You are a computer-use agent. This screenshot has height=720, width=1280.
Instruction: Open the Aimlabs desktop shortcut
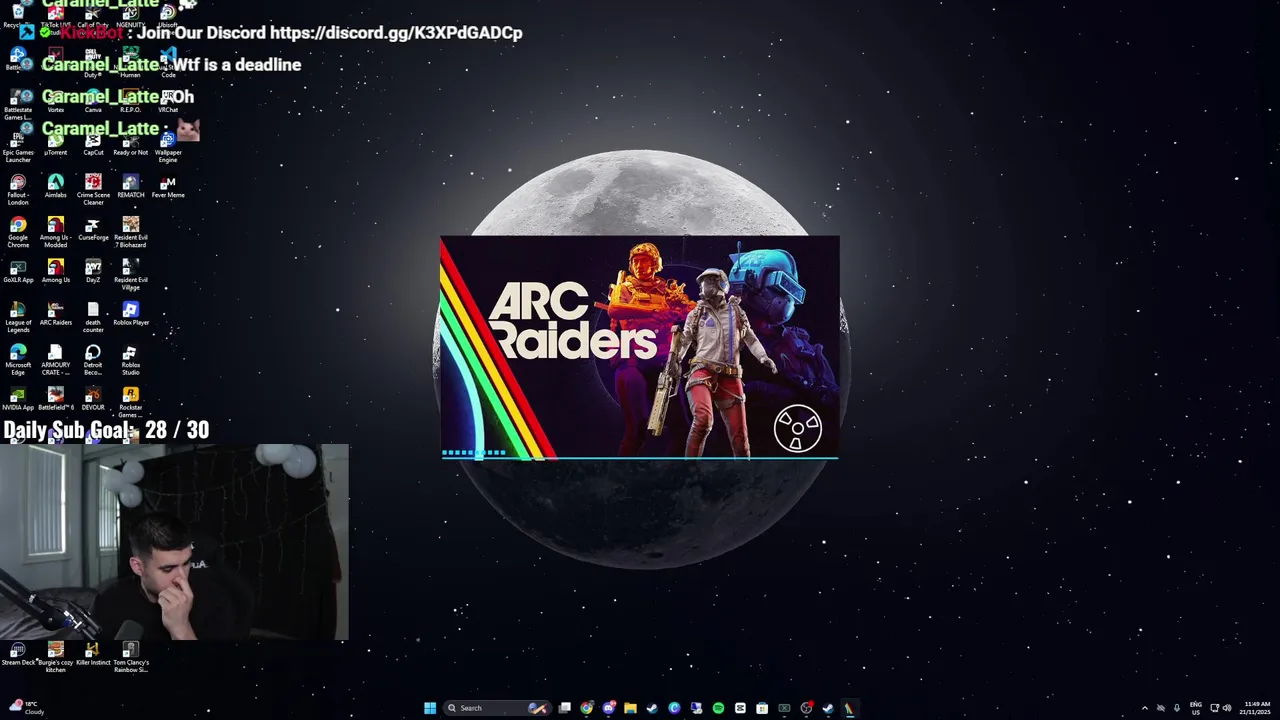pos(55,187)
